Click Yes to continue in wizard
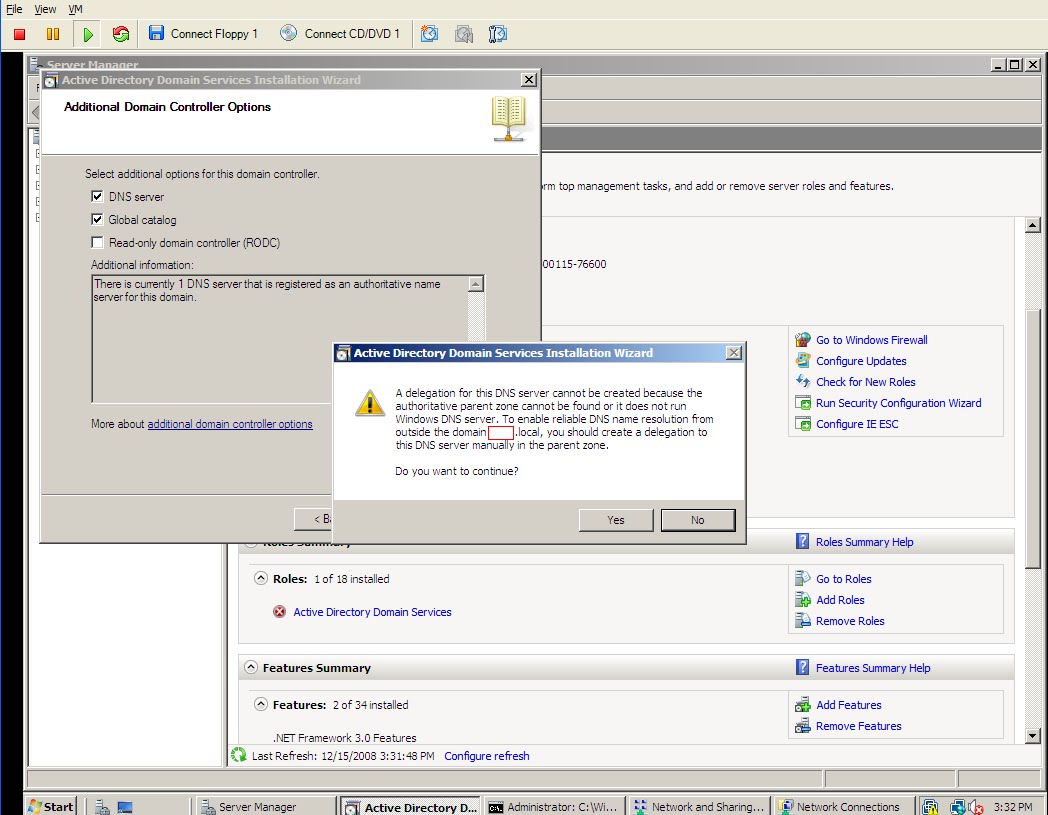The width and height of the screenshot is (1048, 815). pyautogui.click(x=616, y=520)
